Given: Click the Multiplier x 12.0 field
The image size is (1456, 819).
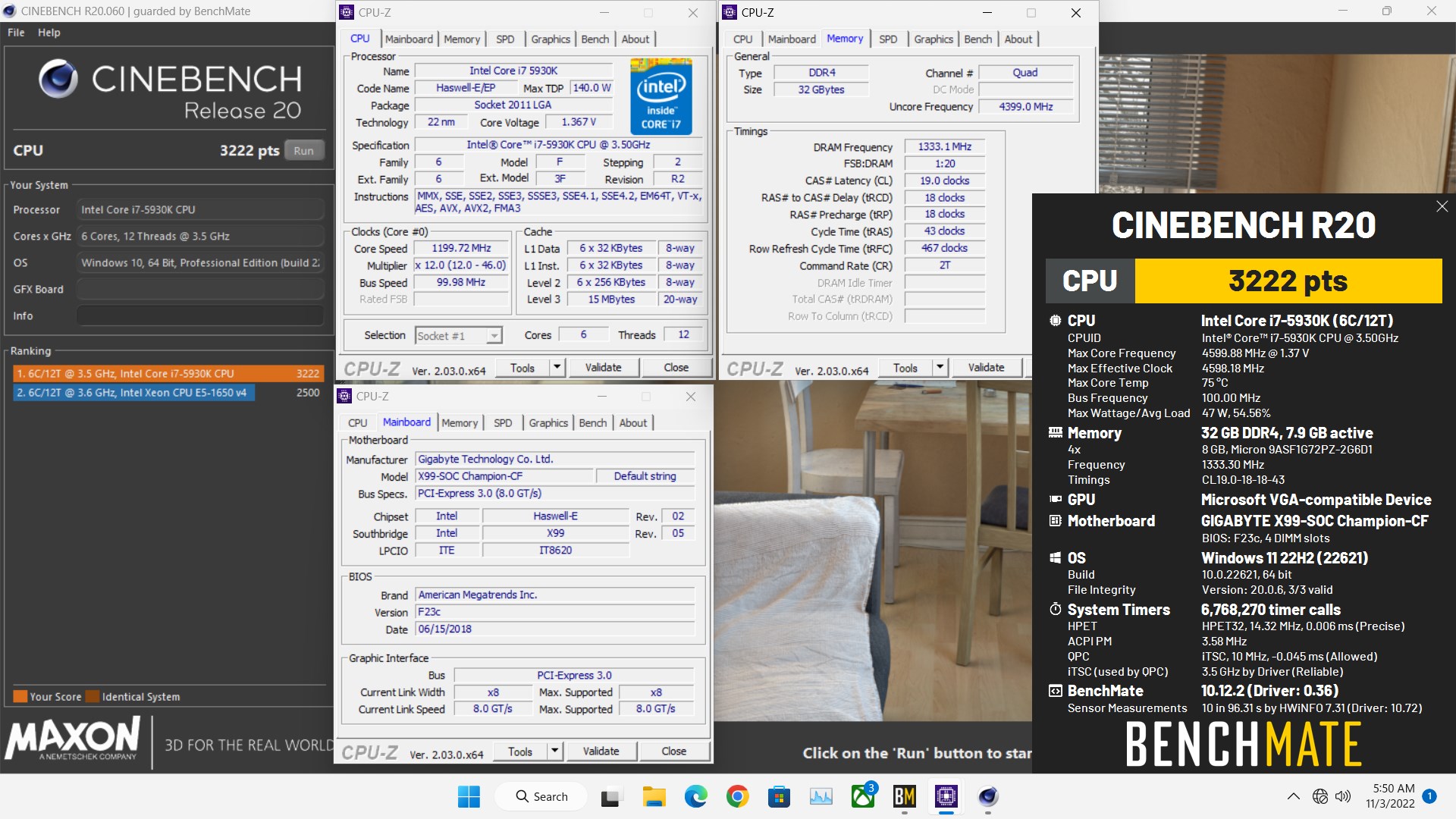Looking at the screenshot, I should coord(461,265).
